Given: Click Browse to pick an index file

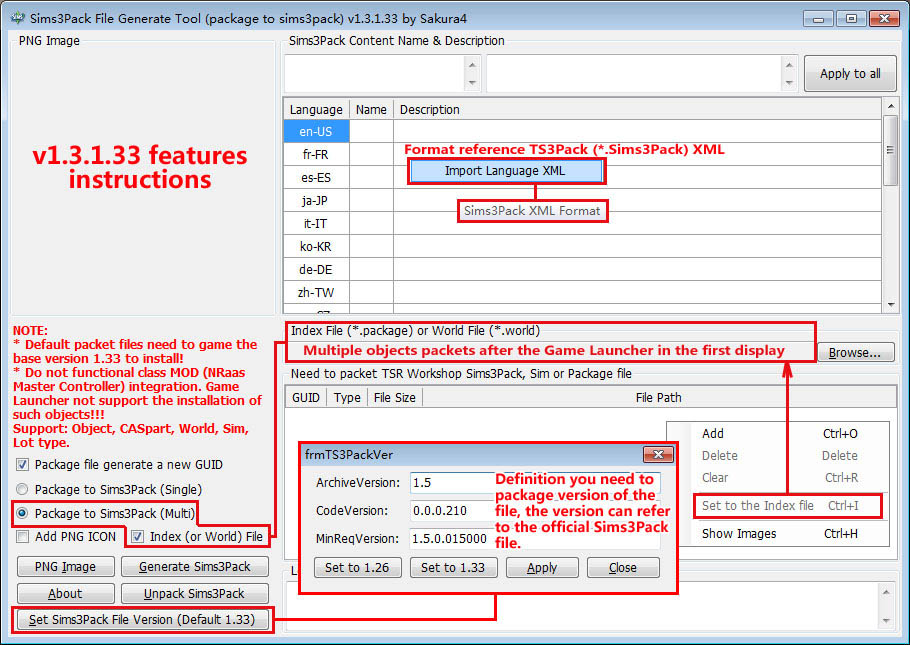Looking at the screenshot, I should 854,352.
